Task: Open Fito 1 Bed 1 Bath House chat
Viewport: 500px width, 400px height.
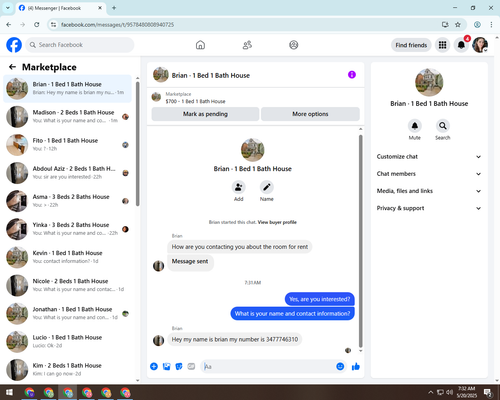Action: [67, 145]
